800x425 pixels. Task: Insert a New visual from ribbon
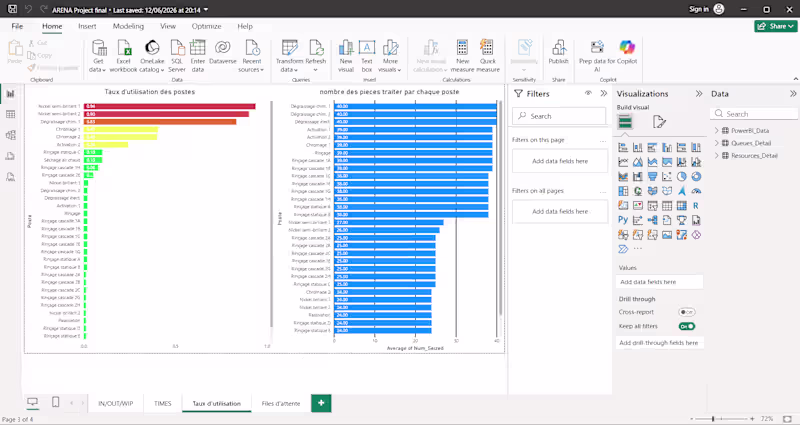pyautogui.click(x=346, y=56)
